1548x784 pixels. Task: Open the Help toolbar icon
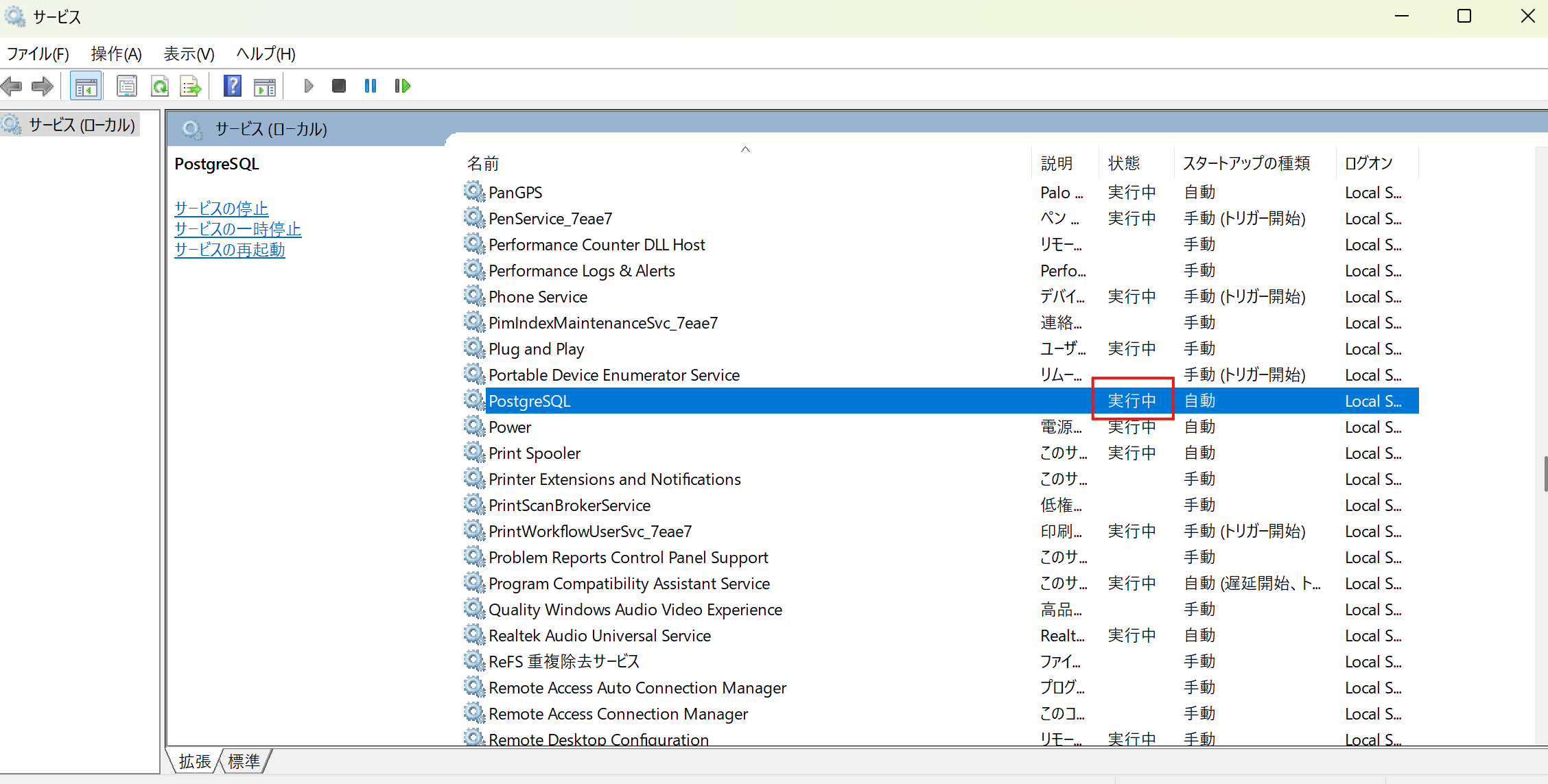point(233,86)
